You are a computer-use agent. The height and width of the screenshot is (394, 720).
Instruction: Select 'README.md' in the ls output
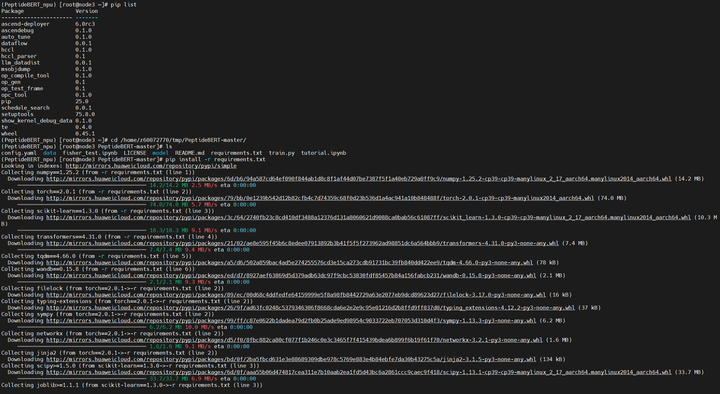tap(190, 153)
